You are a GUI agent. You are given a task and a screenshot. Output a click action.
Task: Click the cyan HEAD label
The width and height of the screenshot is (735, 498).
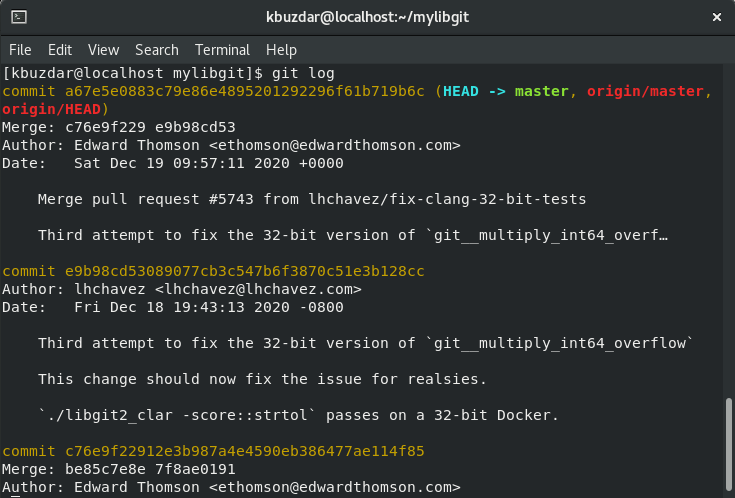tap(460, 92)
